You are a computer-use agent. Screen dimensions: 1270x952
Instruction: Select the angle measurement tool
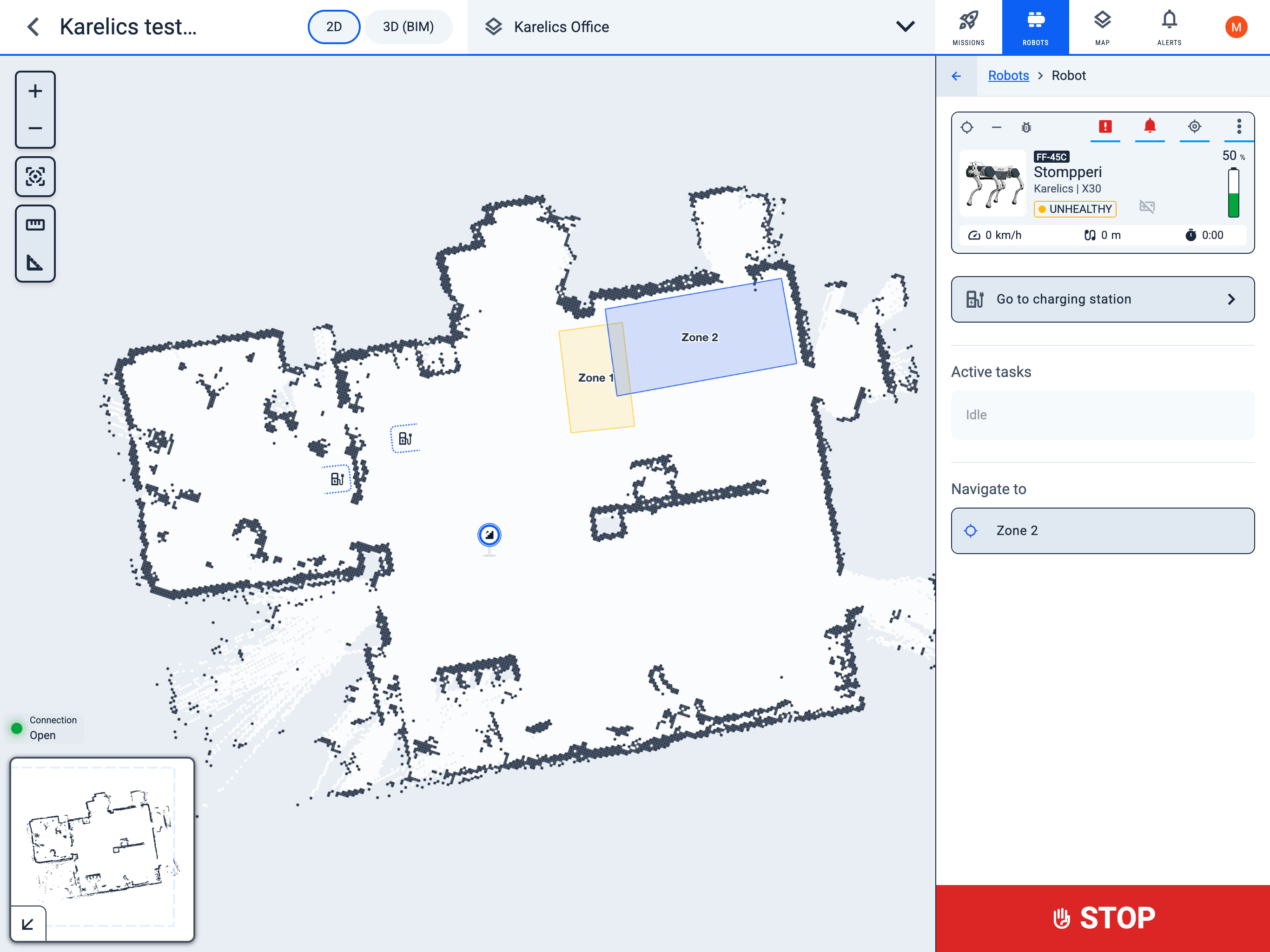tap(35, 262)
